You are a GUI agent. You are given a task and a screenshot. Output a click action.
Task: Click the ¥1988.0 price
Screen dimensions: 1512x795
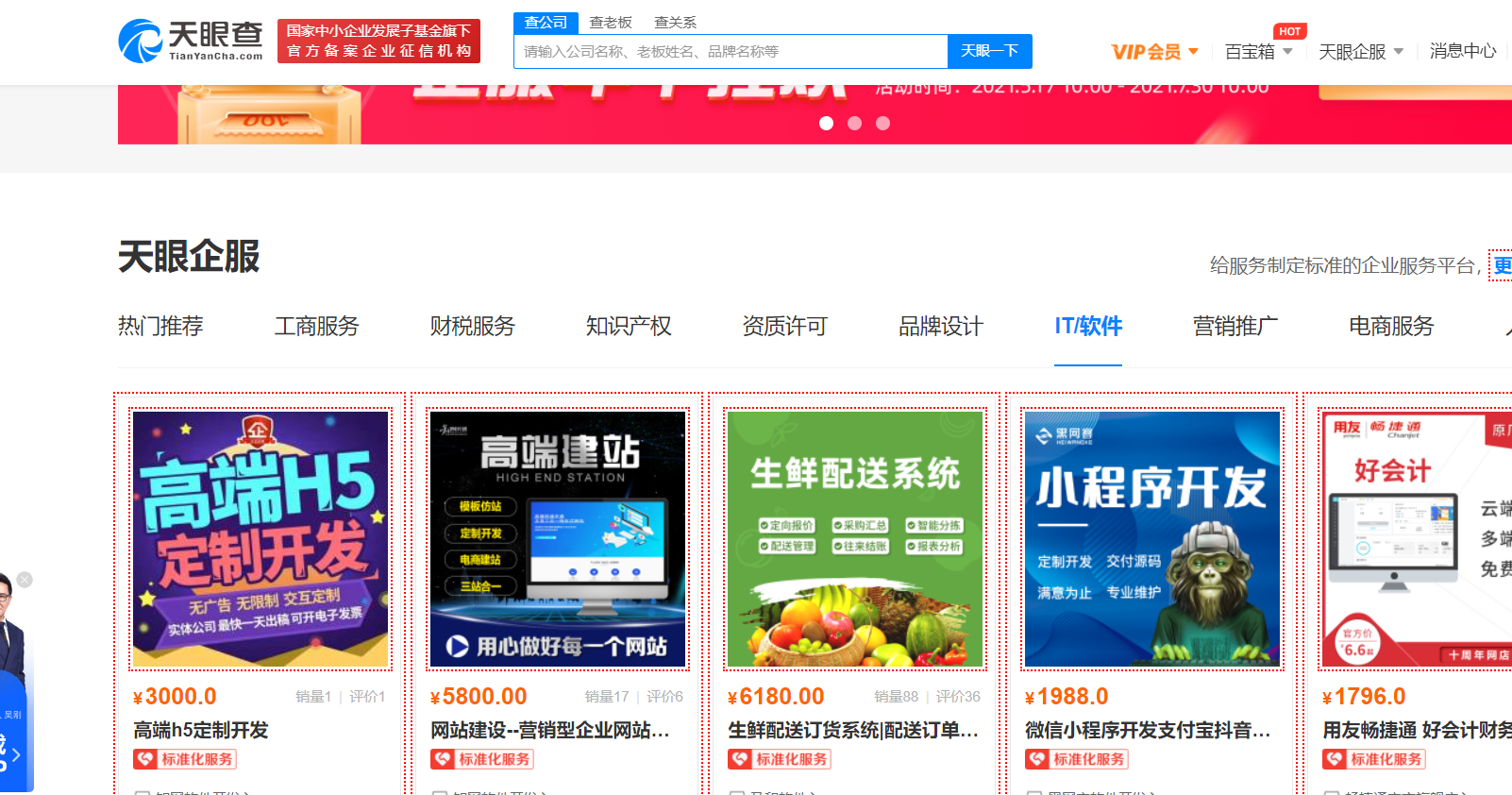[1067, 697]
